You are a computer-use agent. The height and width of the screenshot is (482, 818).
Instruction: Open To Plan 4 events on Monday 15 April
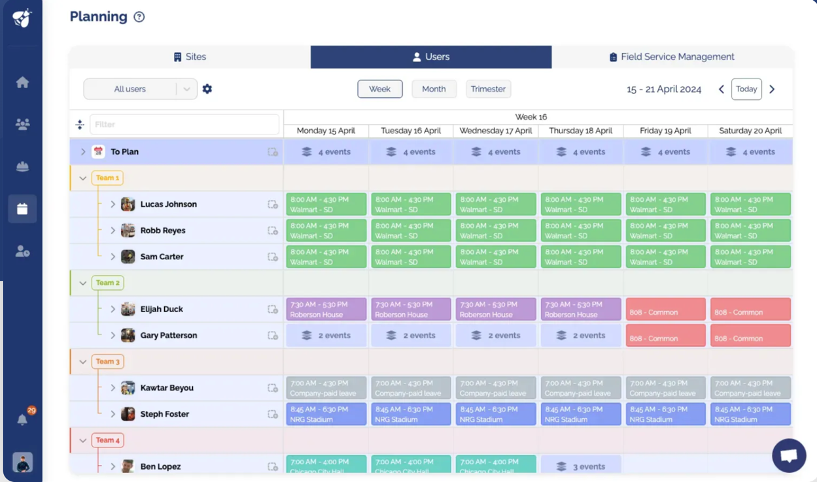[326, 152]
